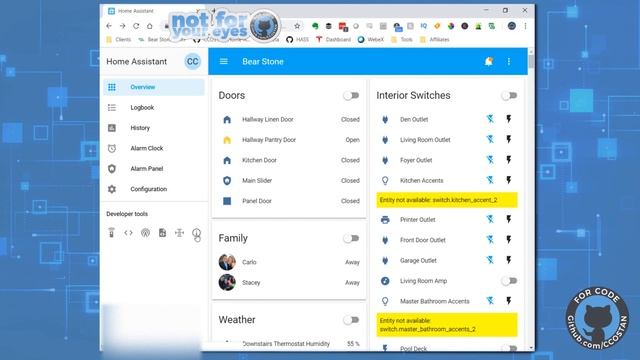This screenshot has height=360, width=640.
Task: Open the Kitchen Door entity row
Action: 289,160
